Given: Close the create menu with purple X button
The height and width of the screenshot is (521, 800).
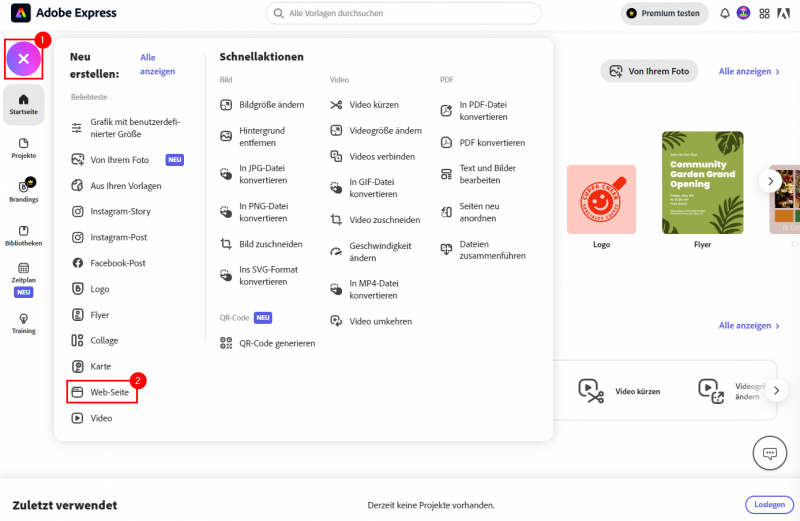Looking at the screenshot, I should (23, 60).
